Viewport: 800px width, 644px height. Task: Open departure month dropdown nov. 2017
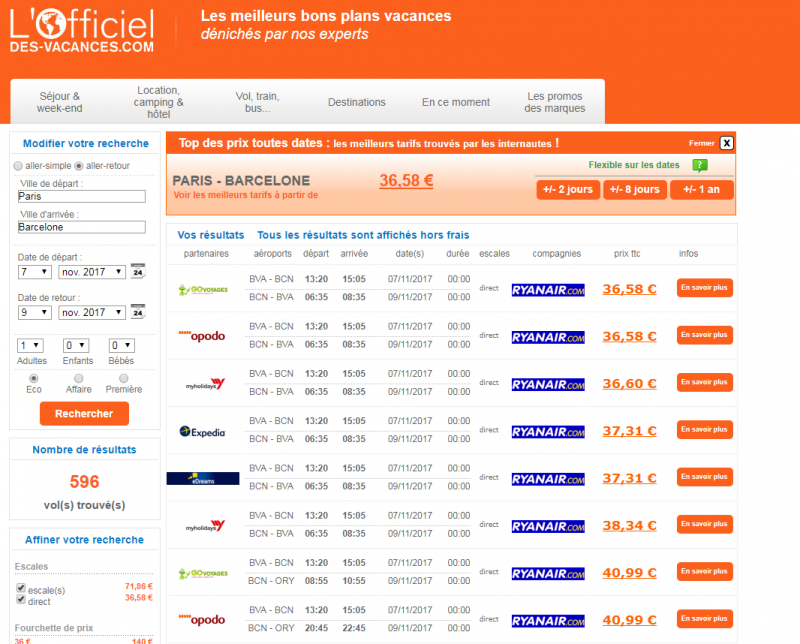[x=92, y=272]
